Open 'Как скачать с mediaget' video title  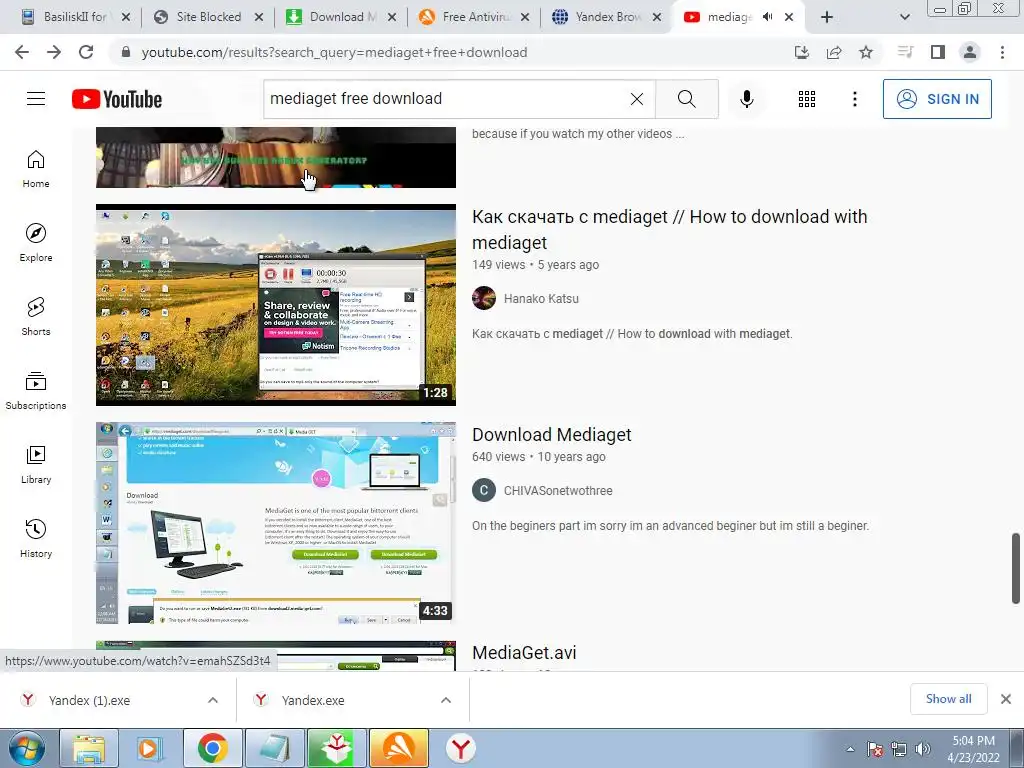pos(669,229)
